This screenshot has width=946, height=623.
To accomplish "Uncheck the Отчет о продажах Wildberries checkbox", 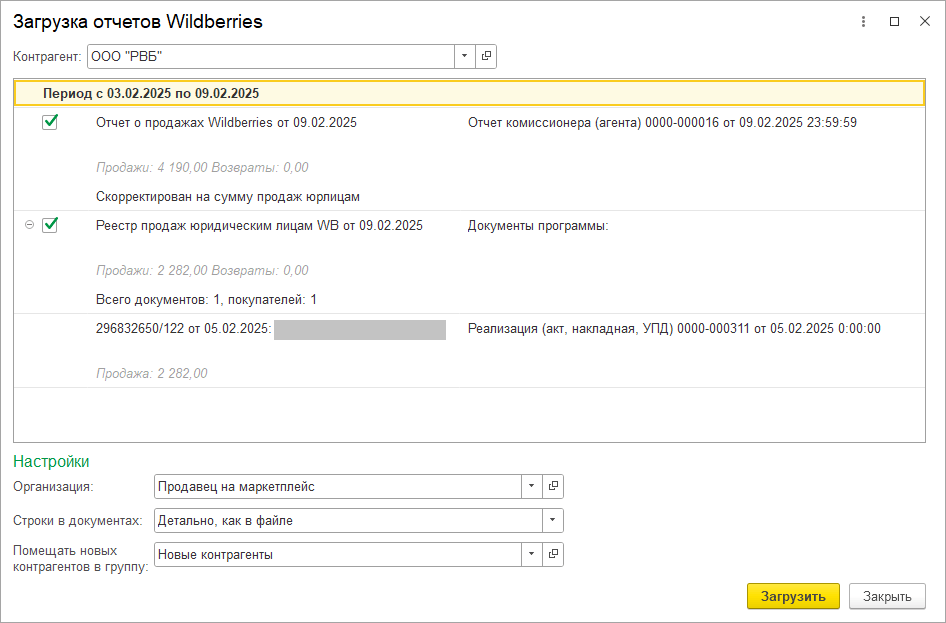I will click(x=50, y=122).
